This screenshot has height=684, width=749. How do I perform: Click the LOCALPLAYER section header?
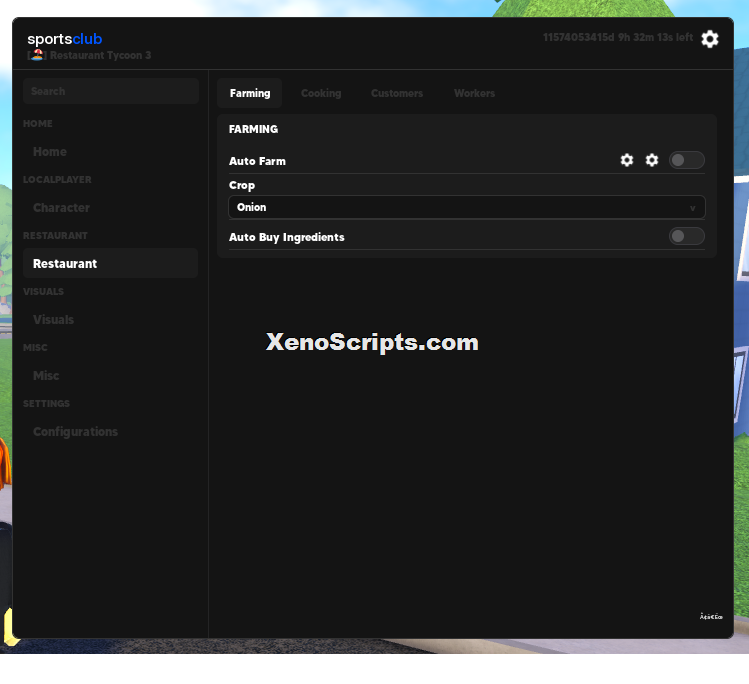tap(57, 180)
